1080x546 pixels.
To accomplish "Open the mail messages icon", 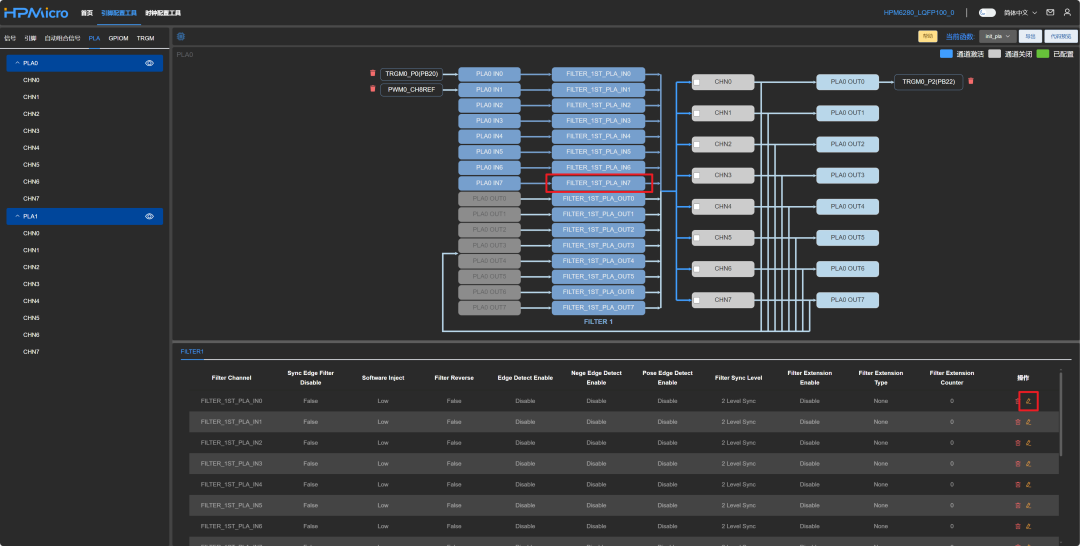I will (1050, 13).
